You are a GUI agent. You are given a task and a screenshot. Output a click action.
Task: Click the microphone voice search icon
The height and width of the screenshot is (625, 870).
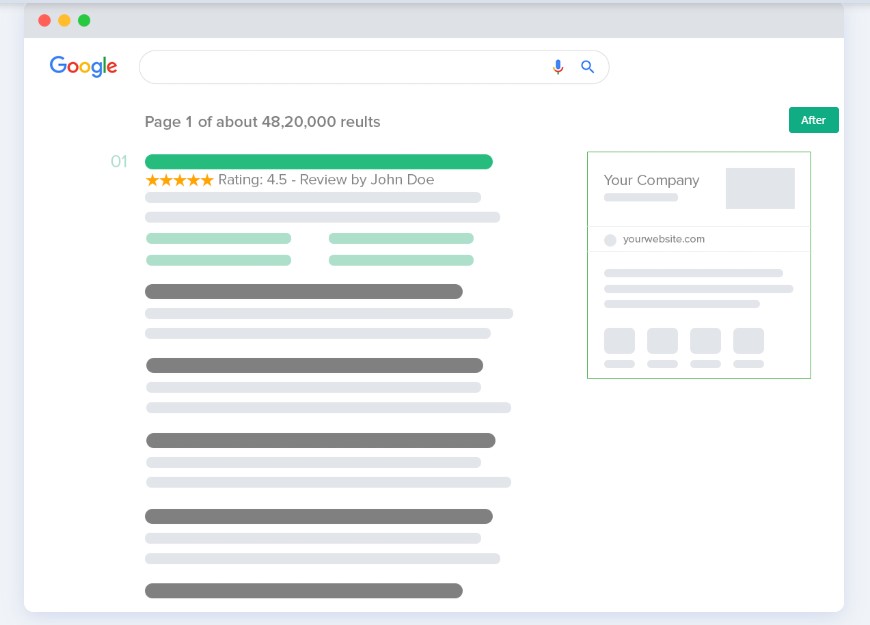pos(558,67)
